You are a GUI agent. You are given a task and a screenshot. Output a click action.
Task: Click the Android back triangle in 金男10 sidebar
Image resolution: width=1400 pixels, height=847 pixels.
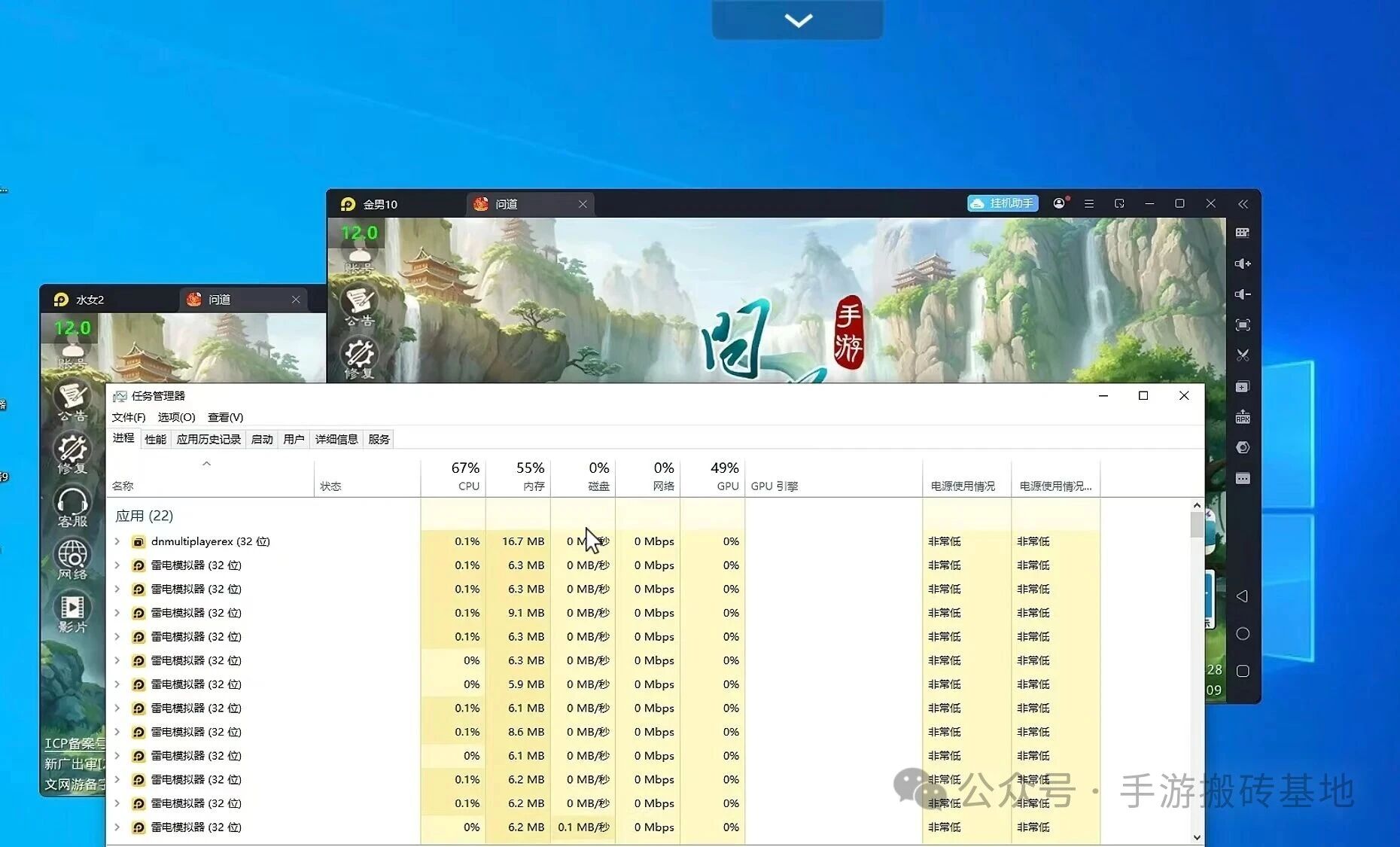(1243, 596)
